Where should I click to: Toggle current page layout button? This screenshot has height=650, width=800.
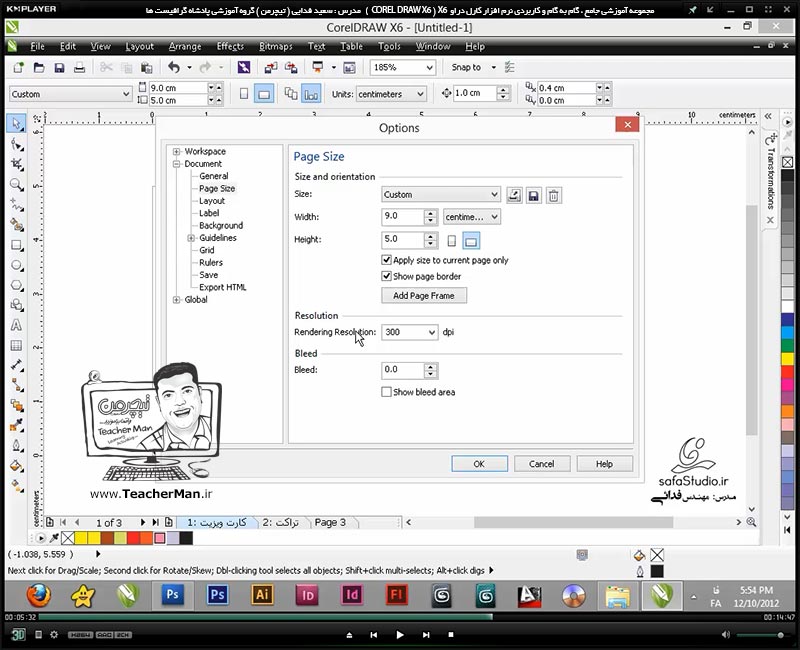coord(311,94)
